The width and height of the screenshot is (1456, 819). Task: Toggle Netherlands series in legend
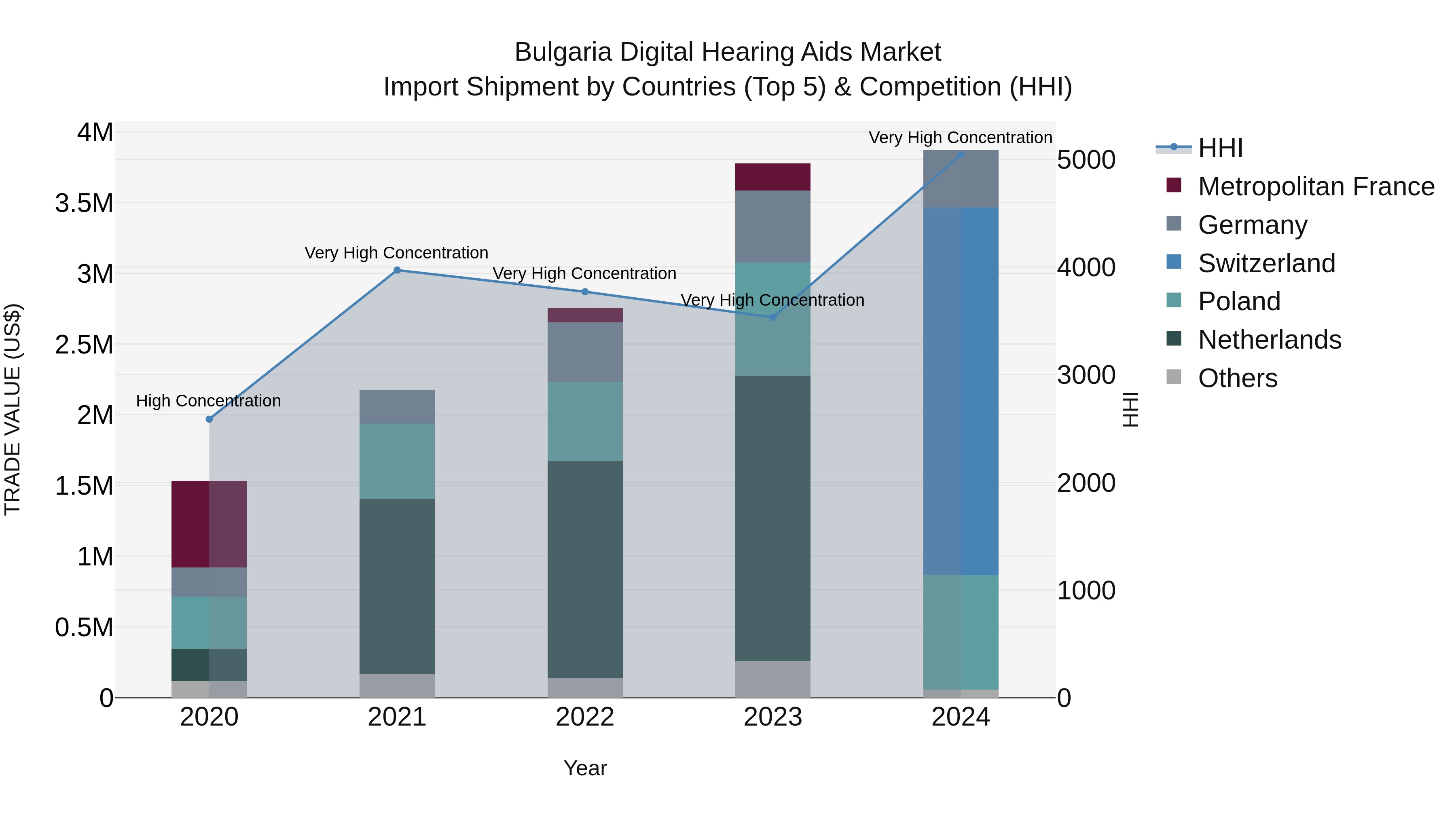(x=1254, y=340)
